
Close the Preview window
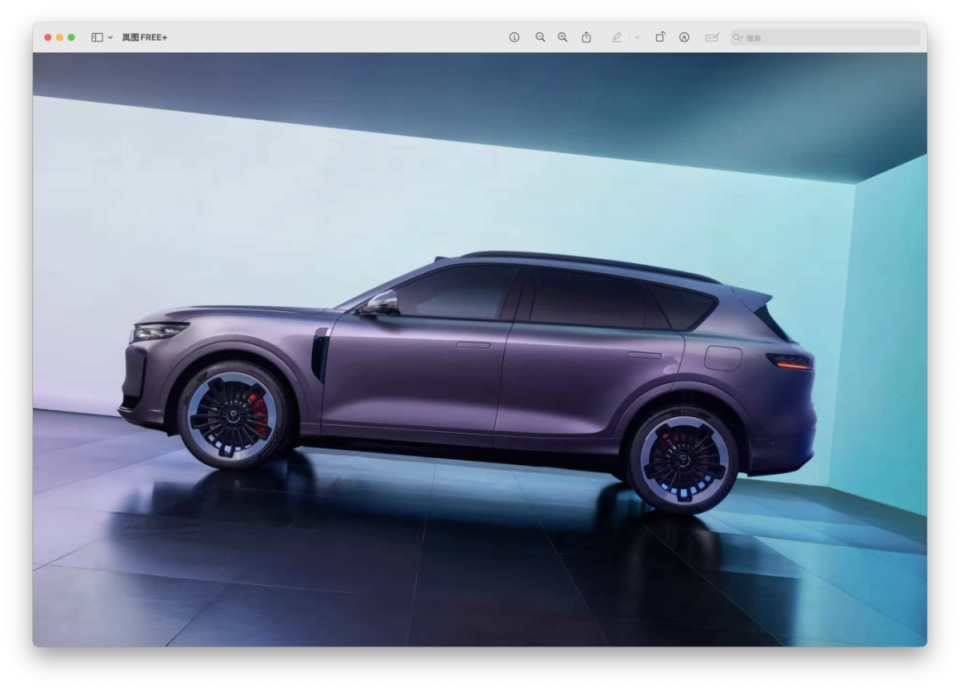pyautogui.click(x=48, y=37)
